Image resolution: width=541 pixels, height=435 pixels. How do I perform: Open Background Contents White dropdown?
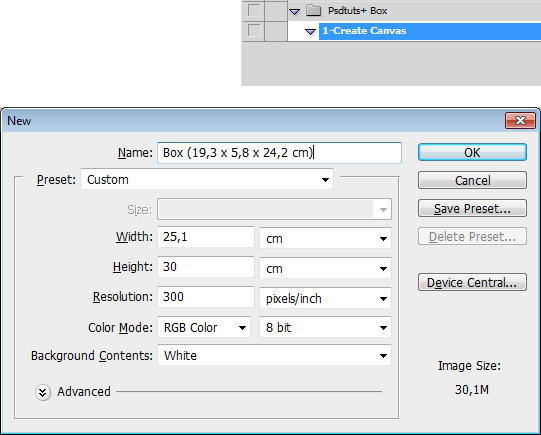(x=274, y=355)
